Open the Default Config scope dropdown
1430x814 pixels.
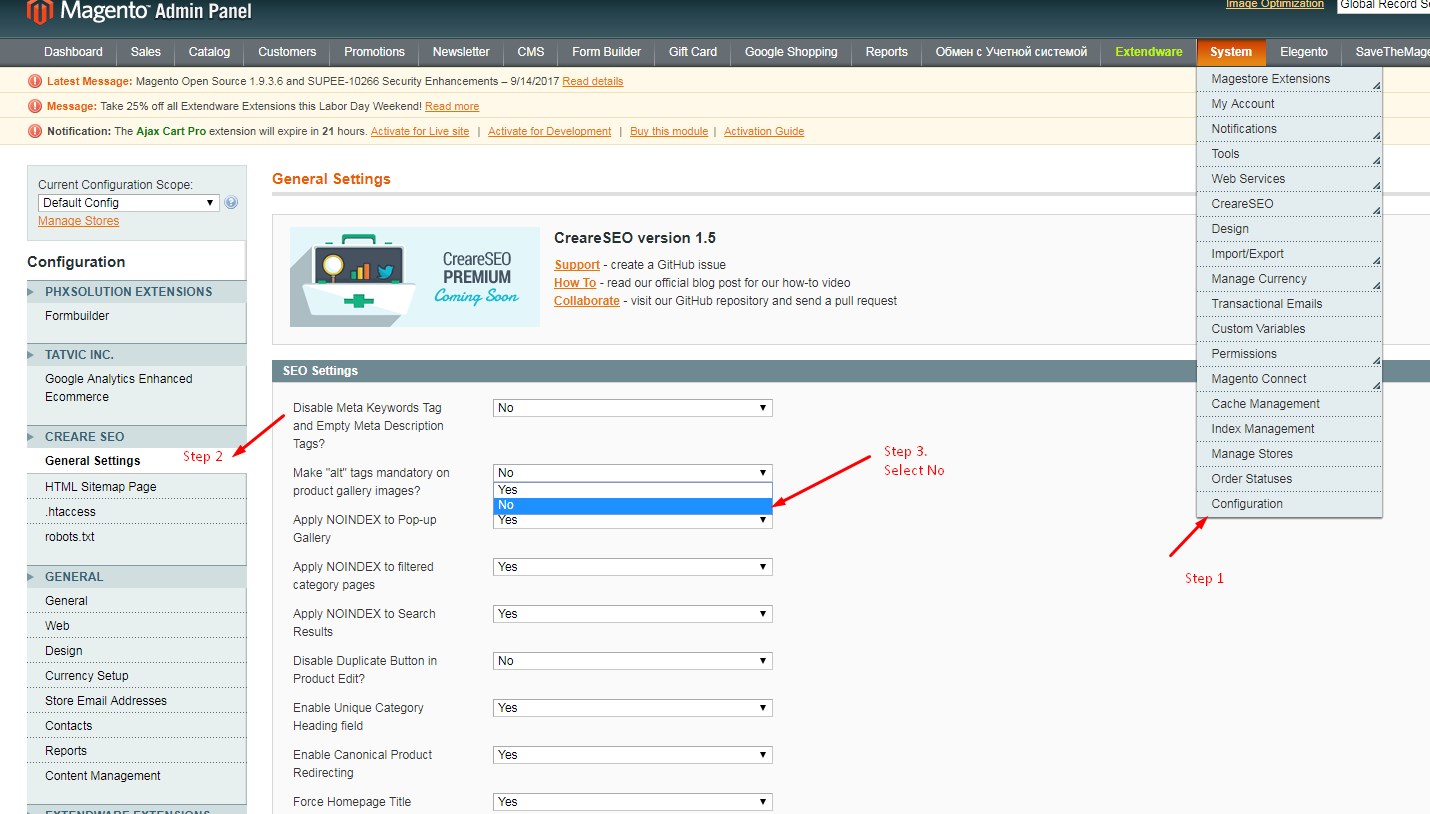pyautogui.click(x=128, y=202)
